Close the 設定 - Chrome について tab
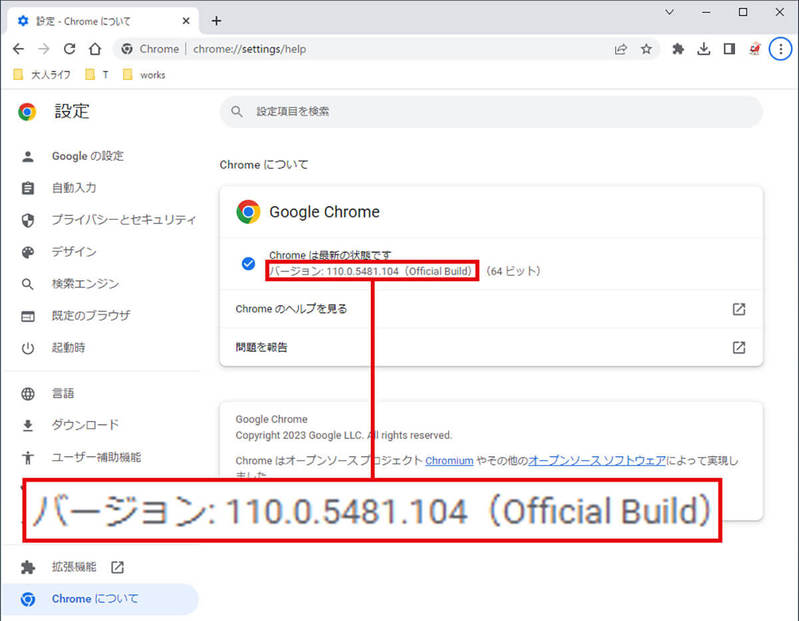This screenshot has height=621, width=799. [186, 21]
